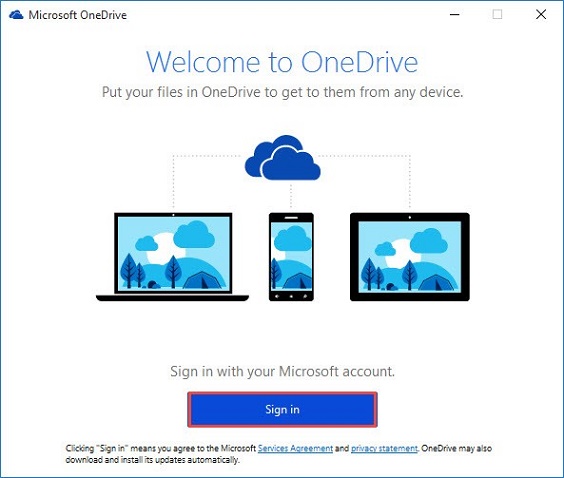The width and height of the screenshot is (564, 478).
Task: Open the Services Agreement link
Action: (295, 449)
